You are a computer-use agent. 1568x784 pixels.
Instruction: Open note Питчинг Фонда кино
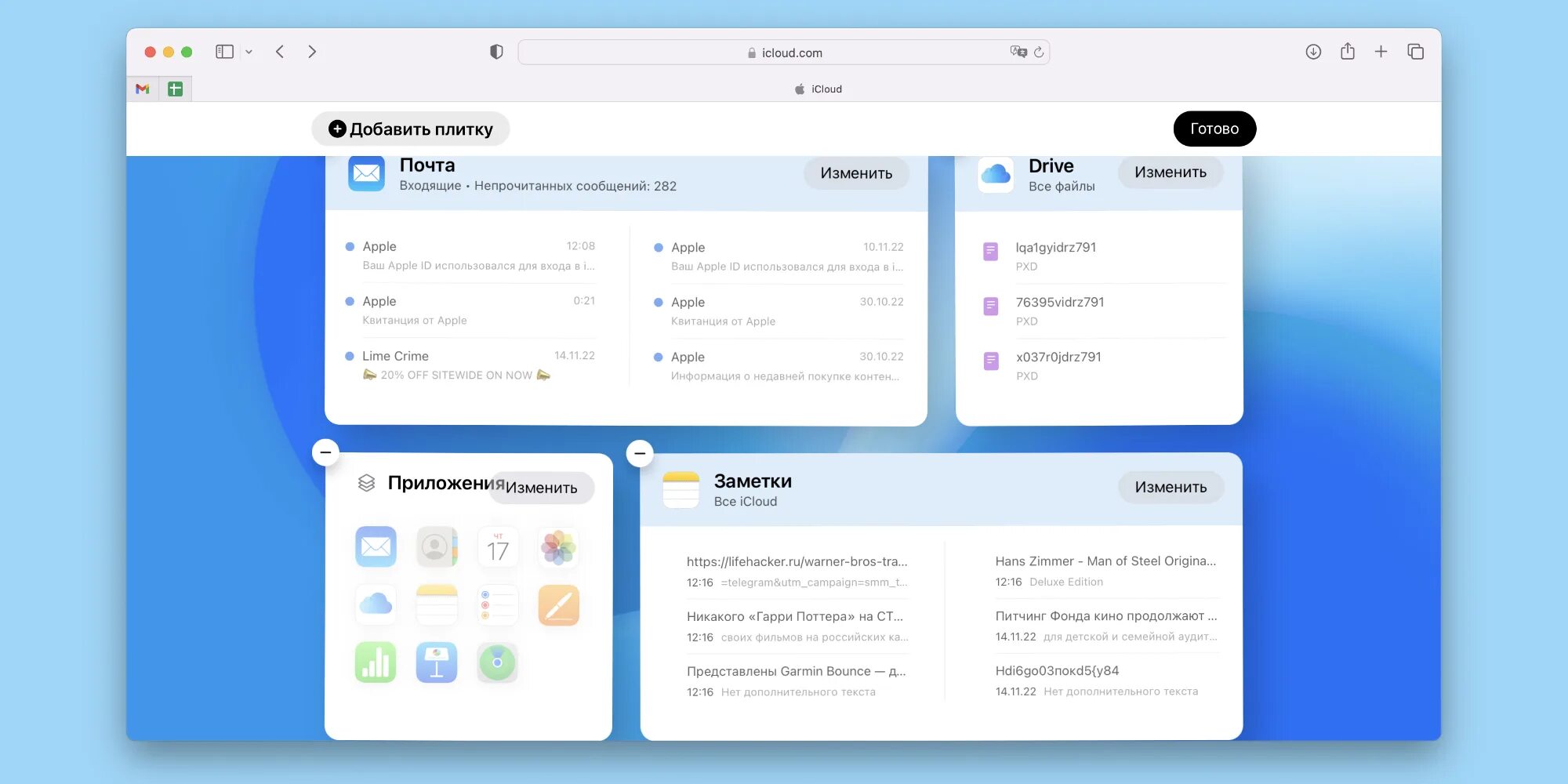1106,626
